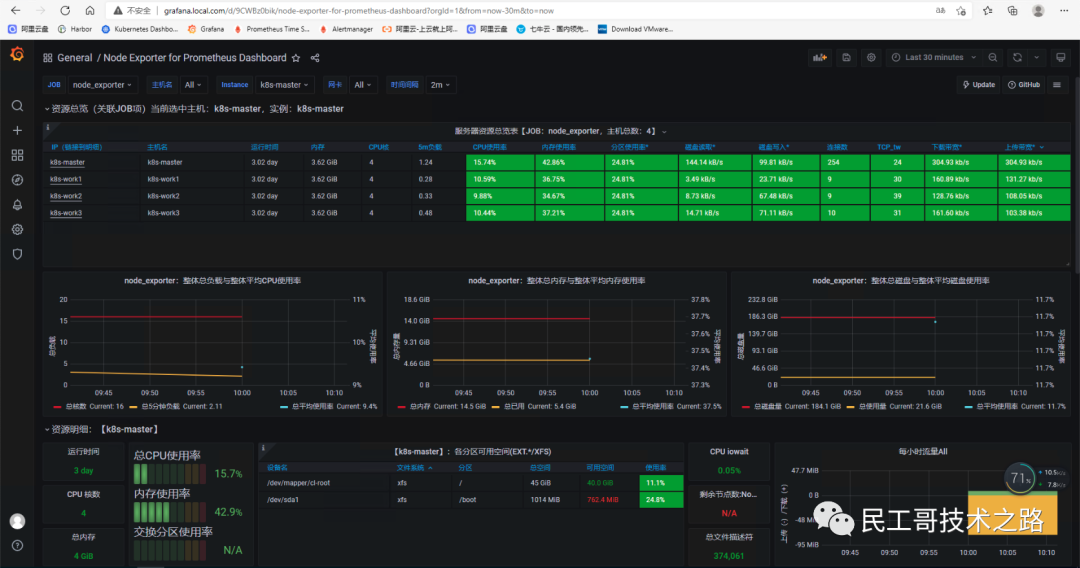The height and width of the screenshot is (568, 1080).
Task: Open the Configuration gear sidebar icon
Action: [17, 229]
